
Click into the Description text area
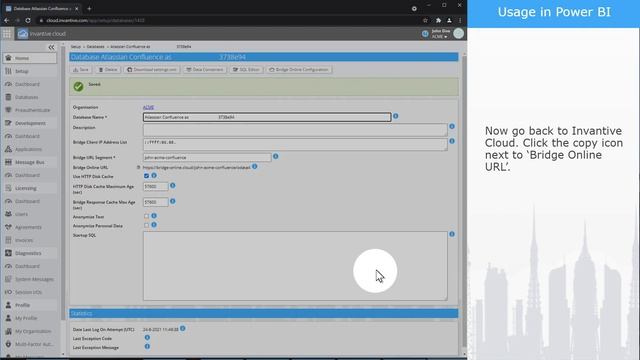tap(295, 130)
